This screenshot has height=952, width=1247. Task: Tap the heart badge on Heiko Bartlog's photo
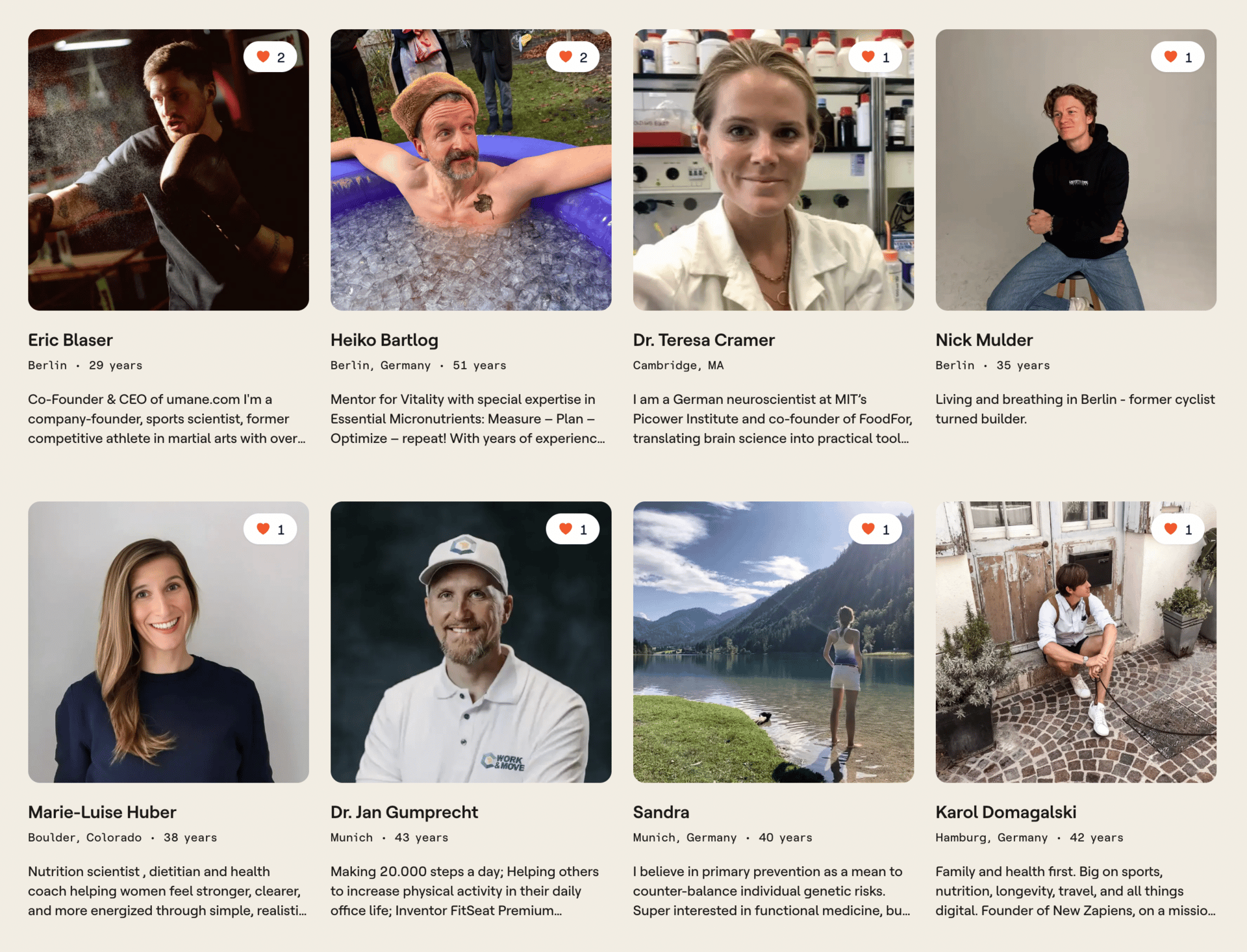pos(573,57)
